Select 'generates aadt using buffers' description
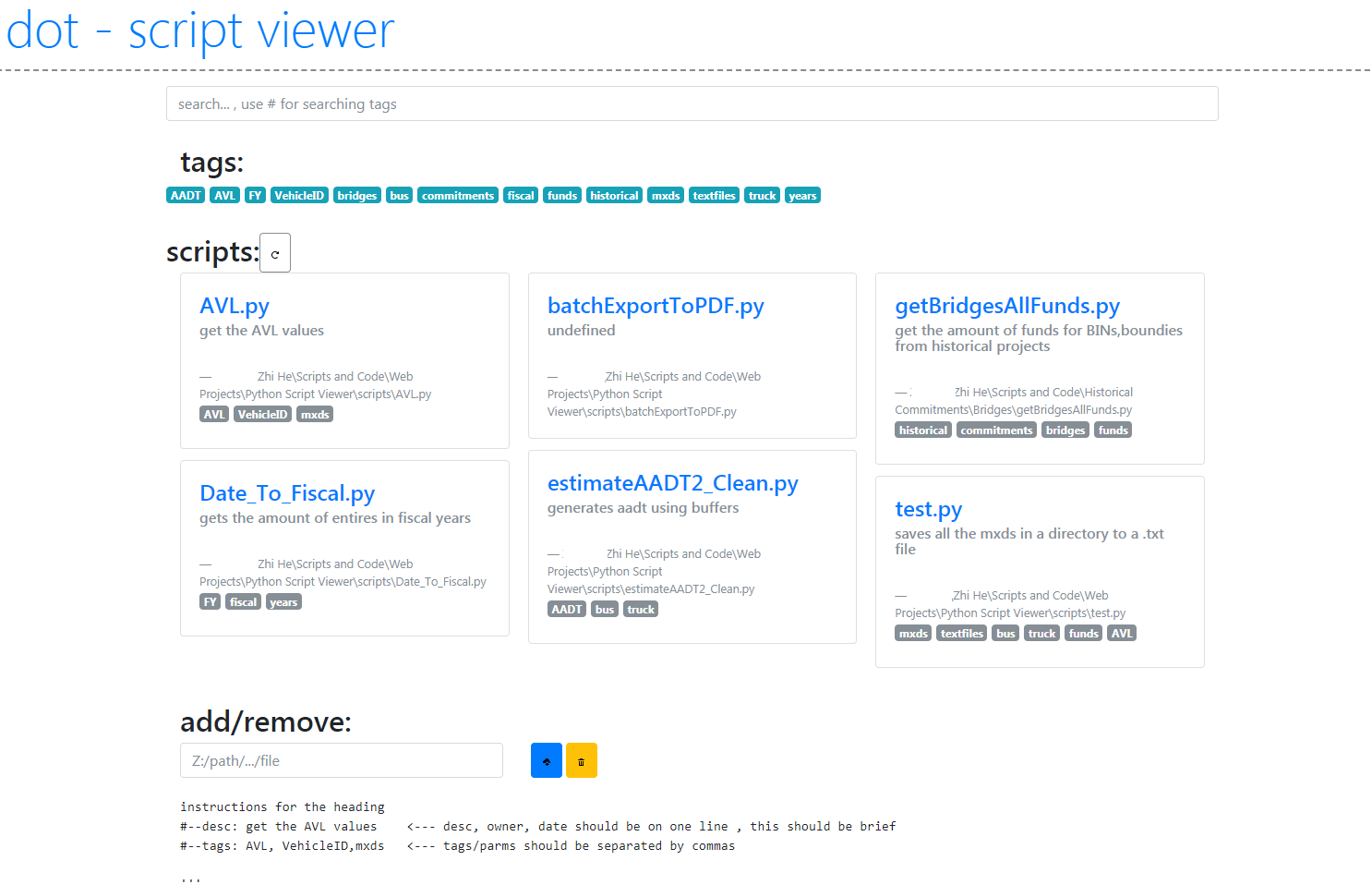This screenshot has width=1372, height=885. [x=643, y=508]
